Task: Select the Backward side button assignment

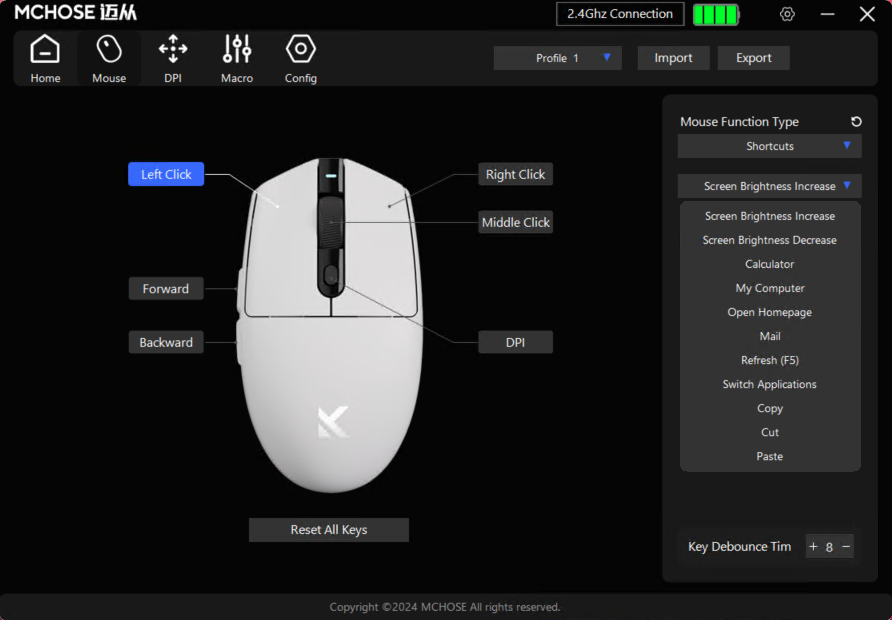Action: [x=166, y=342]
